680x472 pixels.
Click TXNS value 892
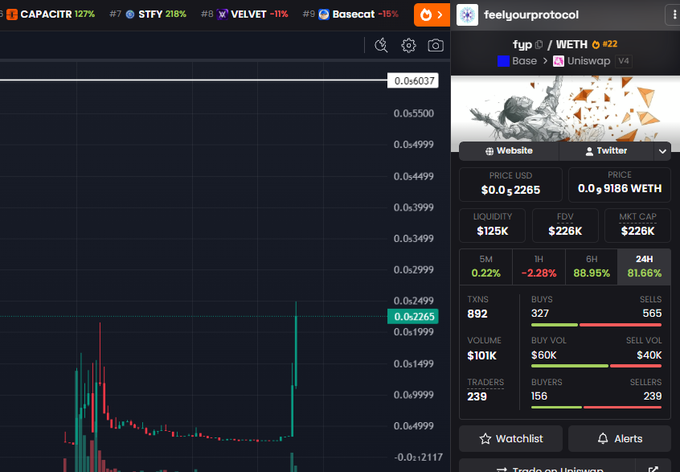pyautogui.click(x=477, y=314)
